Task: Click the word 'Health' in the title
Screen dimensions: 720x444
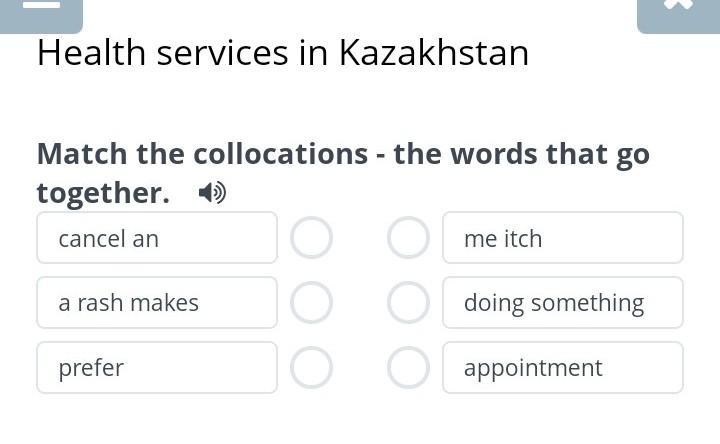Action: [91, 53]
